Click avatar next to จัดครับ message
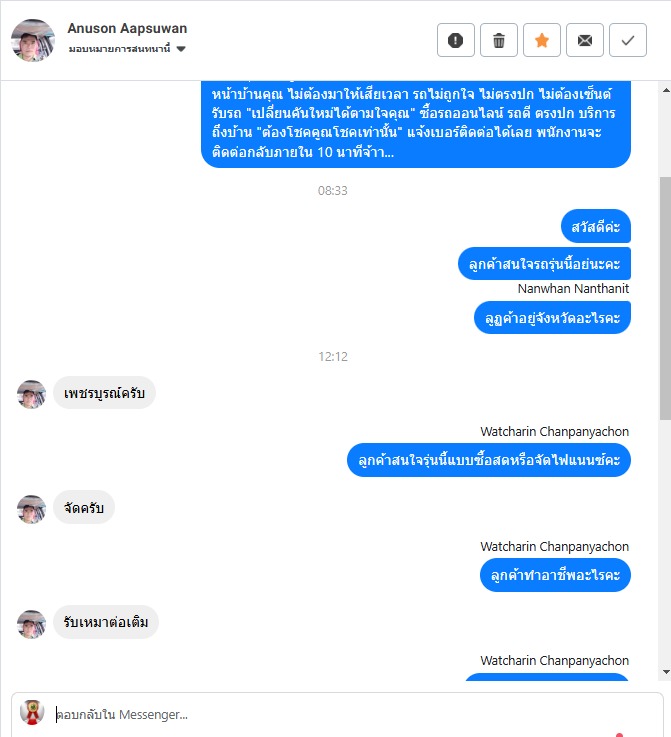The image size is (671, 737). click(31, 509)
